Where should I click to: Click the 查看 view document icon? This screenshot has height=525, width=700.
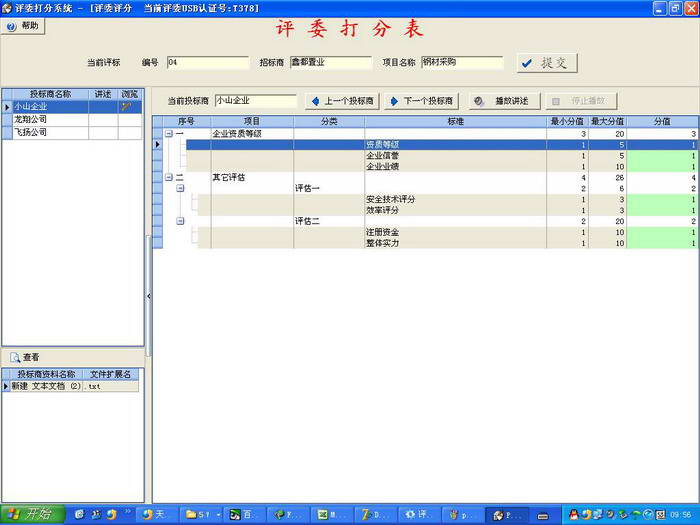point(14,357)
